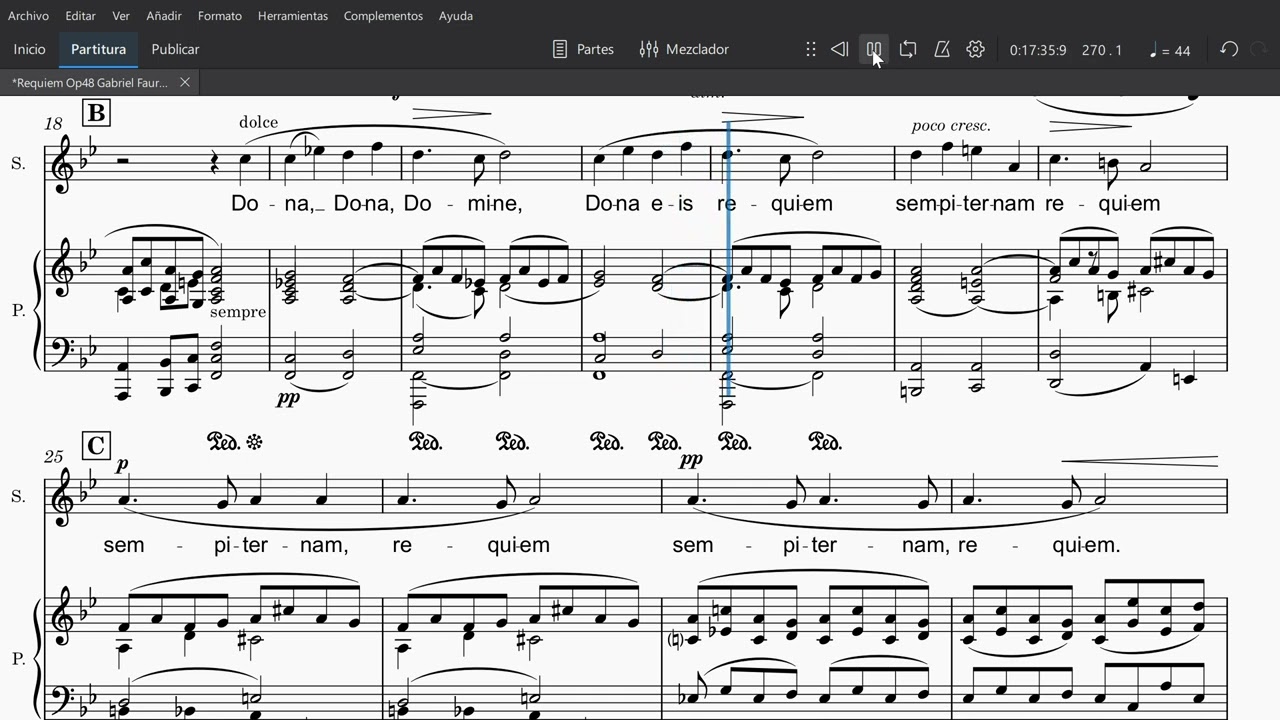Rewind playback to the start
This screenshot has width=1280, height=720.
[x=840, y=49]
